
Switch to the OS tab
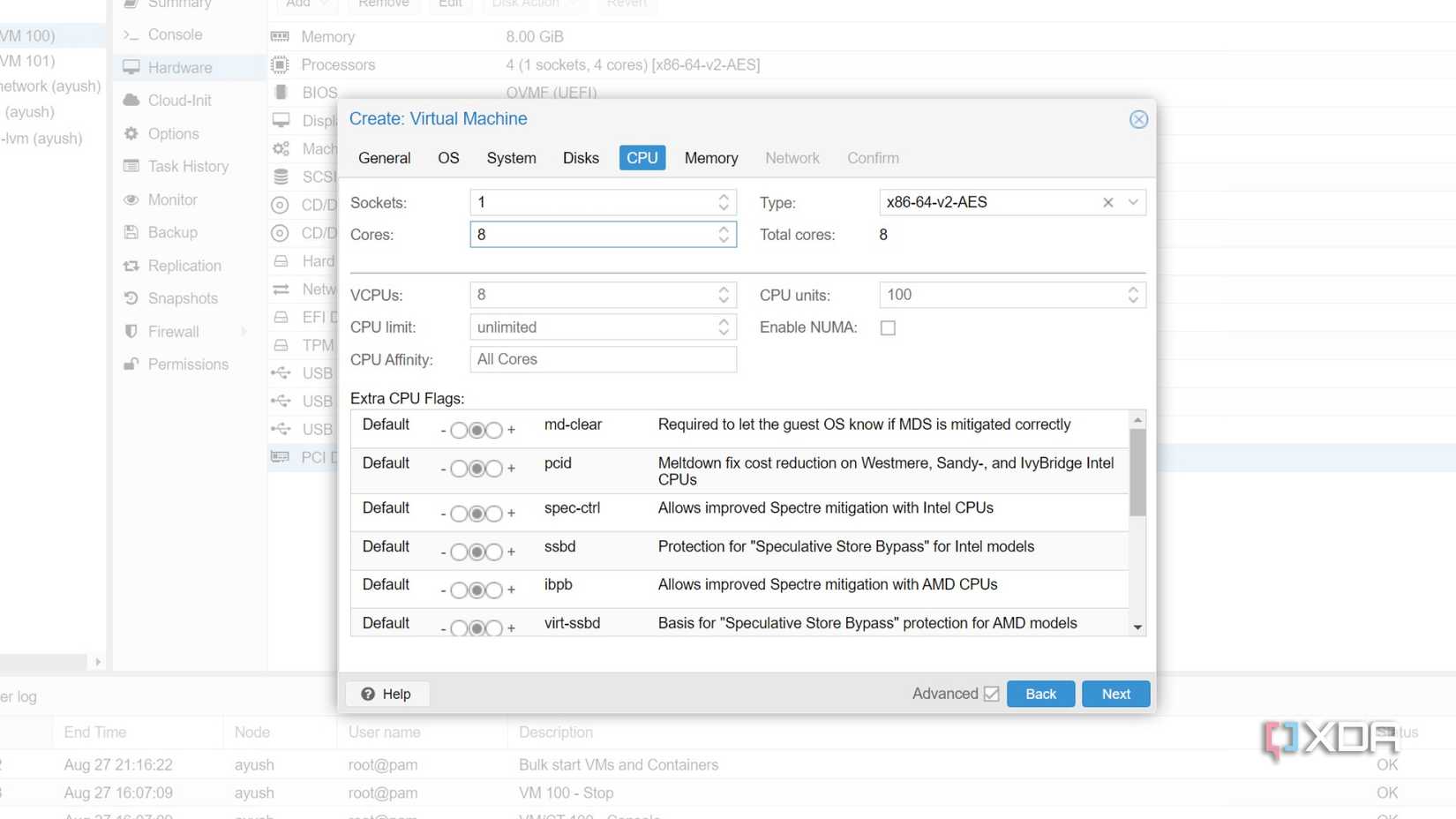coord(448,158)
